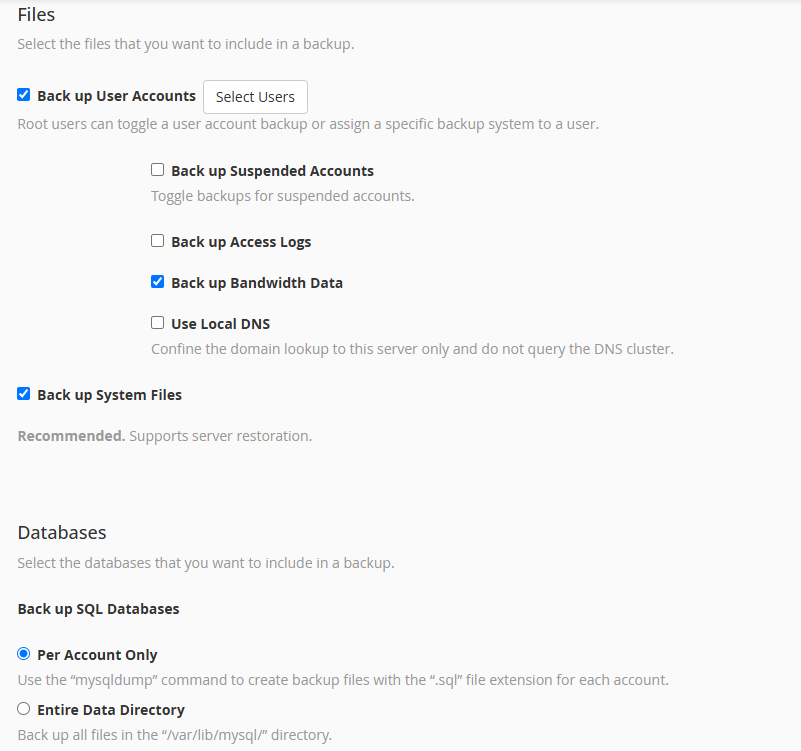Click the "Files" section heading
The height and width of the screenshot is (751, 801).
(x=36, y=15)
